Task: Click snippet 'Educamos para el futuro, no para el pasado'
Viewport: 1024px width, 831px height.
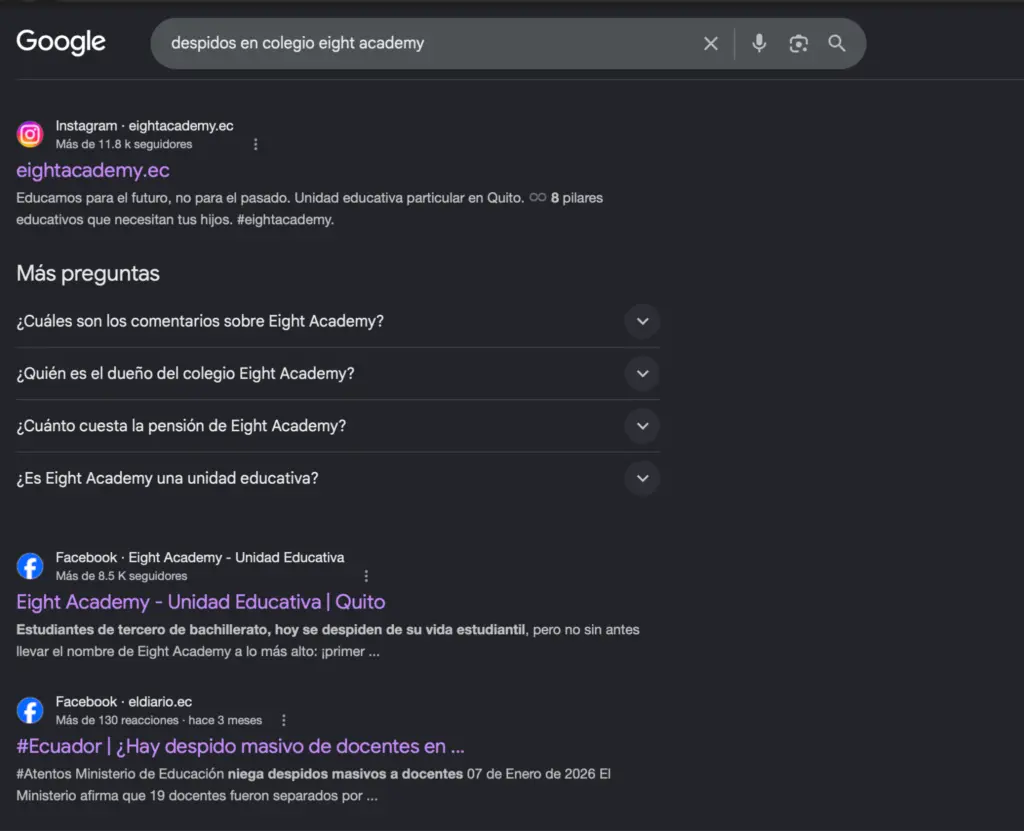Action: point(310,208)
